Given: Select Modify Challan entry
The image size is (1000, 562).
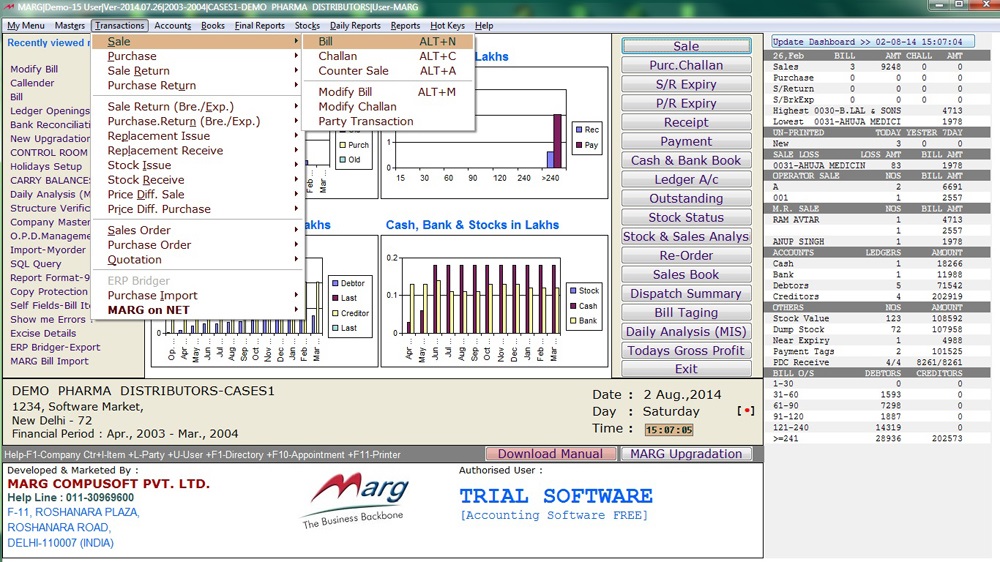Looking at the screenshot, I should 388,107.
